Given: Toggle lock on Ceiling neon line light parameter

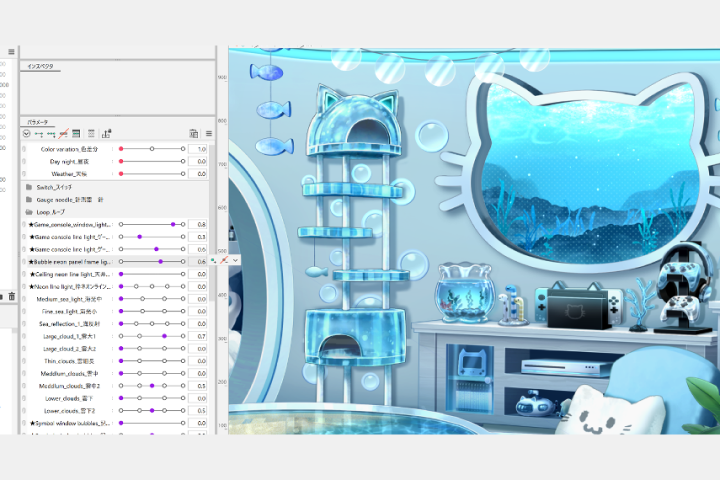Looking at the screenshot, I should coord(24,274).
